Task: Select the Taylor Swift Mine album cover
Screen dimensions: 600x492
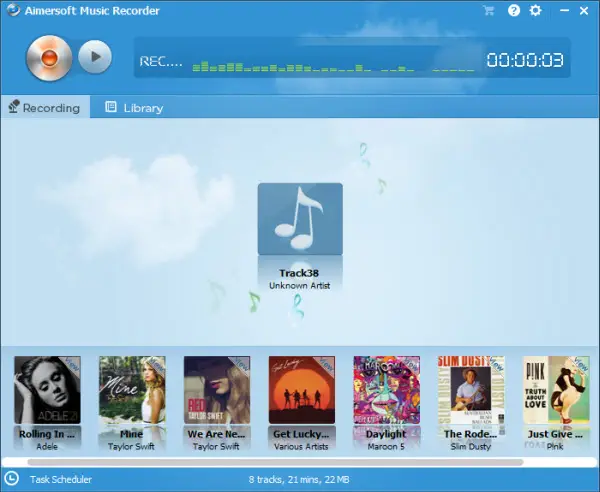Action: click(132, 390)
